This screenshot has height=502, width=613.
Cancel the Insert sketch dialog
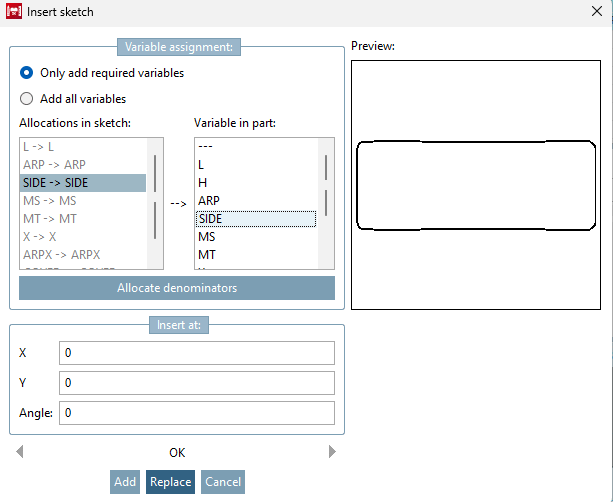click(222, 482)
